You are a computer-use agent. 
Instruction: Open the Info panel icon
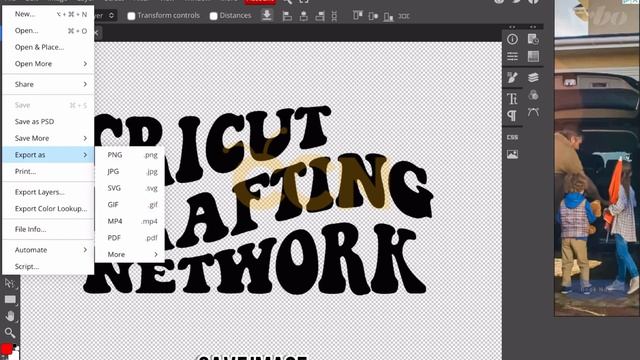(x=512, y=39)
